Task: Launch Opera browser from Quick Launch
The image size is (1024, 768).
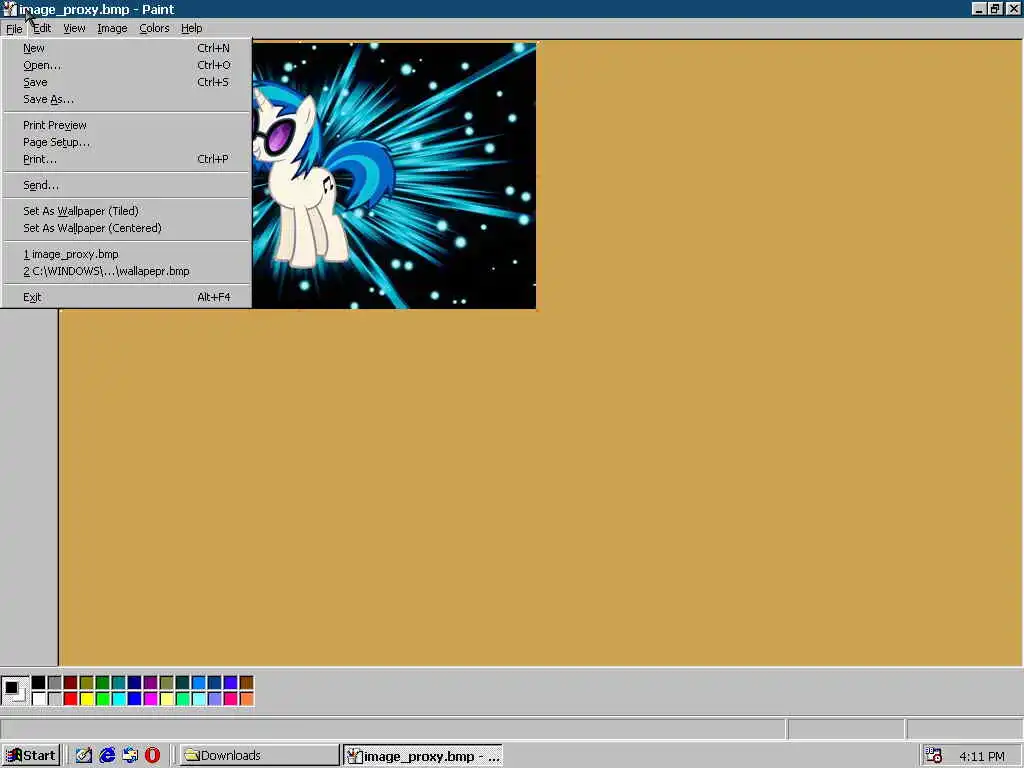Action: click(x=152, y=756)
